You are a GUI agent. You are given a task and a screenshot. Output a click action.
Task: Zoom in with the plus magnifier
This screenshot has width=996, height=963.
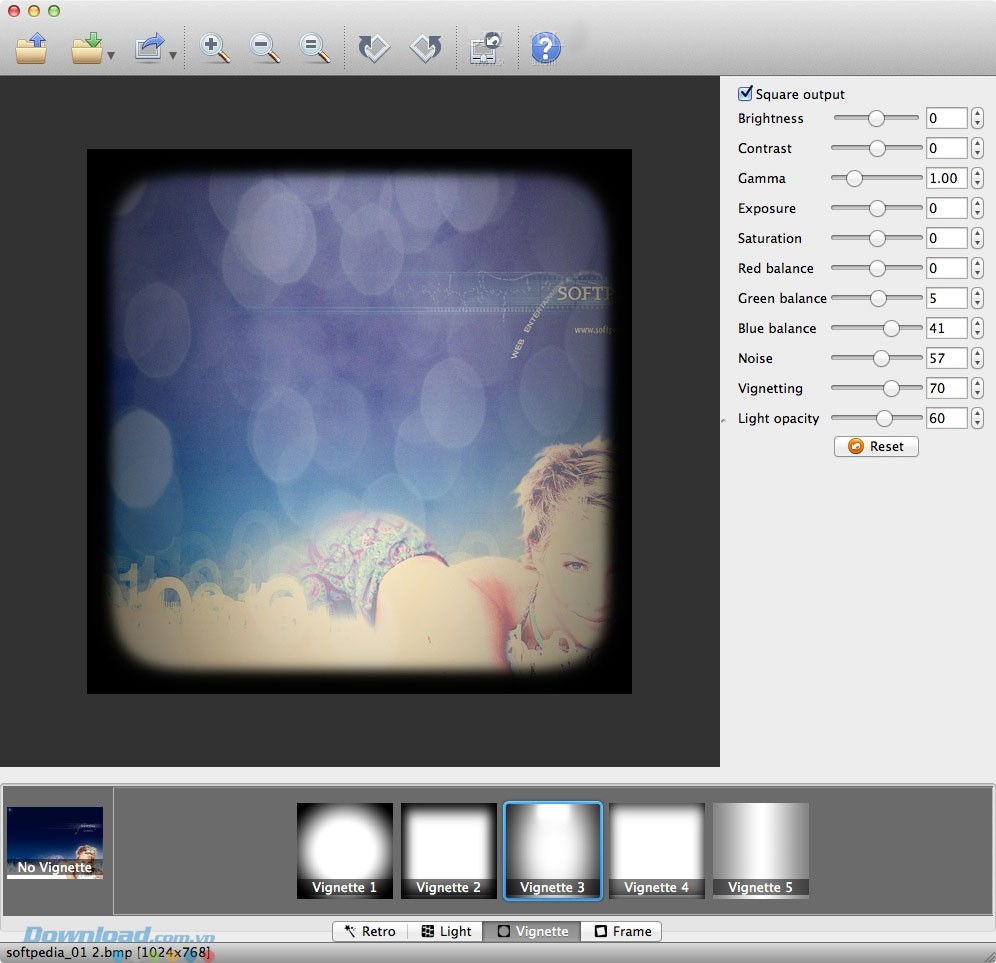click(215, 48)
